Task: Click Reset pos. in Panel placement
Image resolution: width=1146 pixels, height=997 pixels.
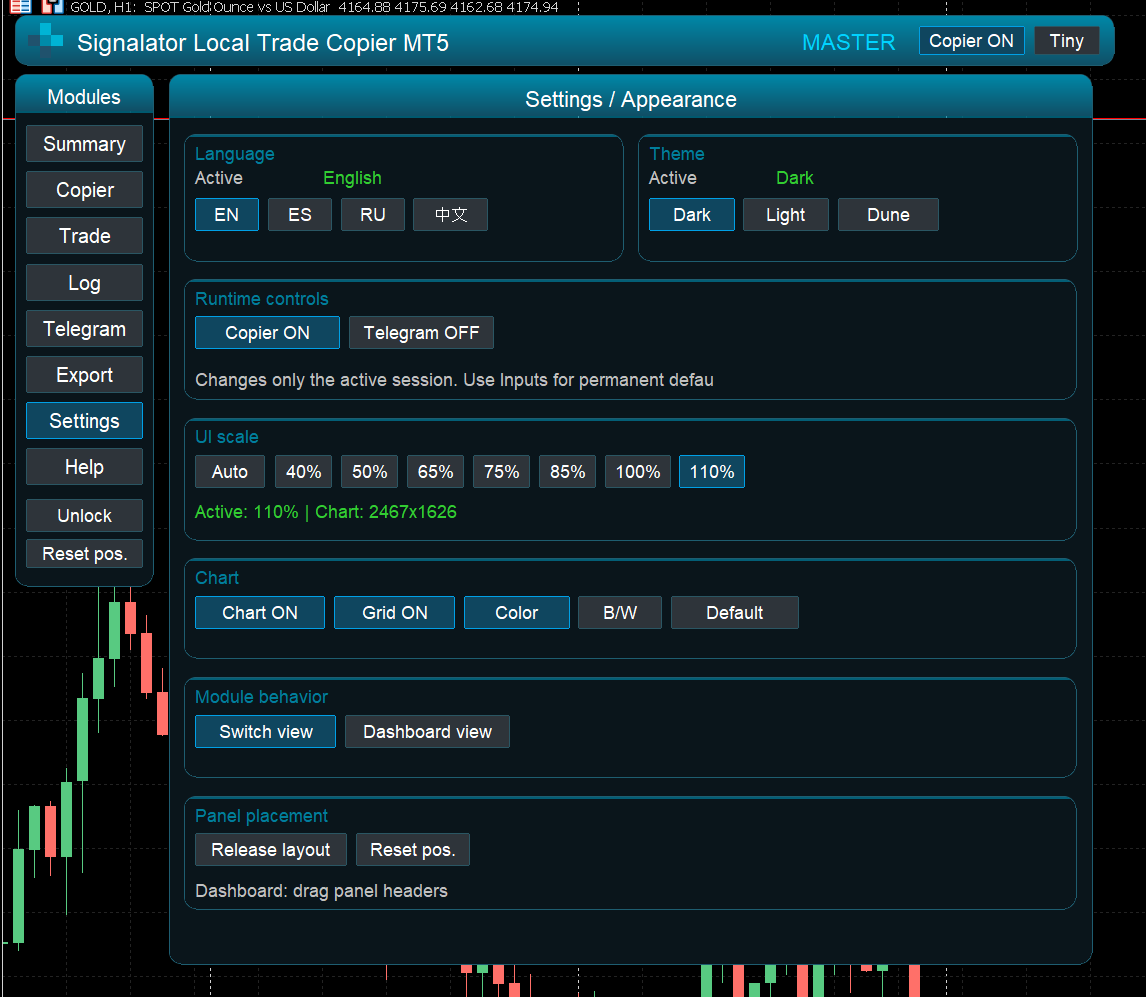Action: point(412,849)
